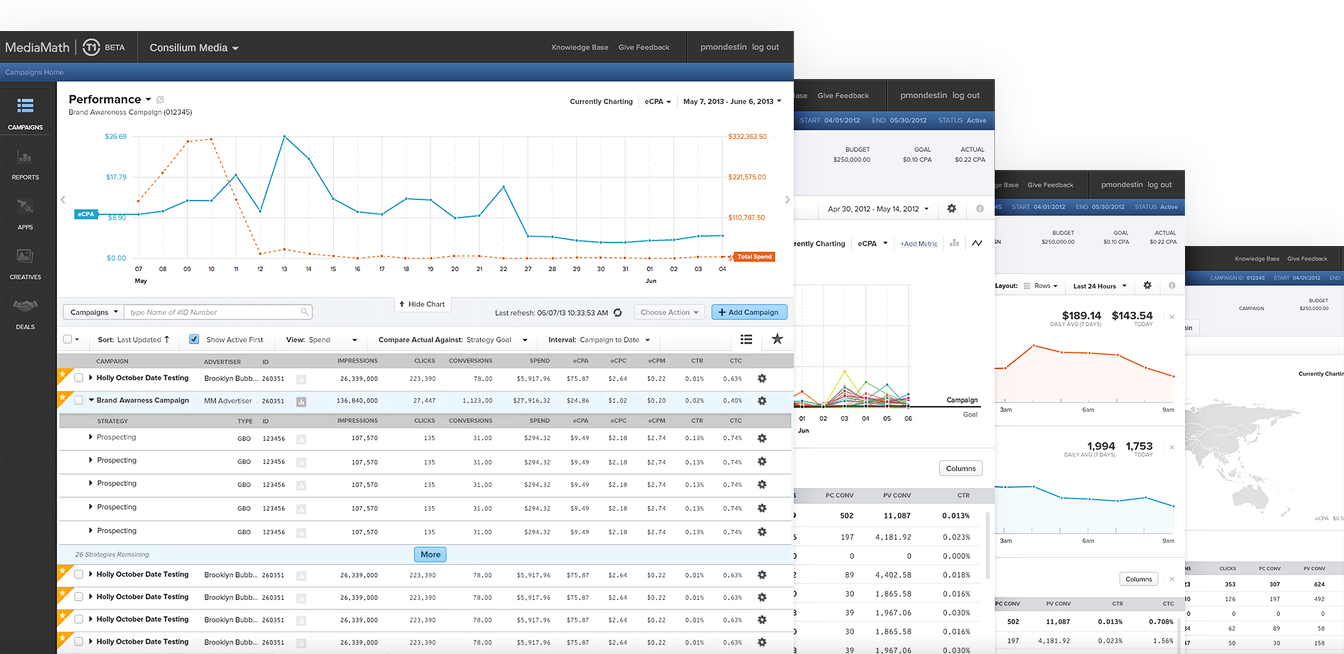Open the May 7 – June 6, 2013 date range dropdown
The height and width of the screenshot is (654, 1344).
[x=732, y=101]
